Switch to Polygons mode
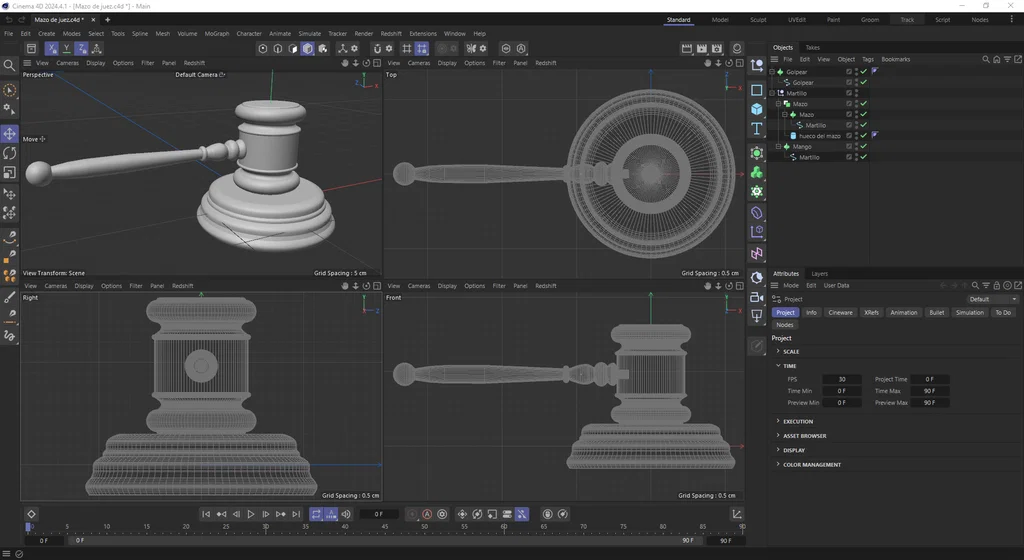The width and height of the screenshot is (1024, 560). coord(293,48)
